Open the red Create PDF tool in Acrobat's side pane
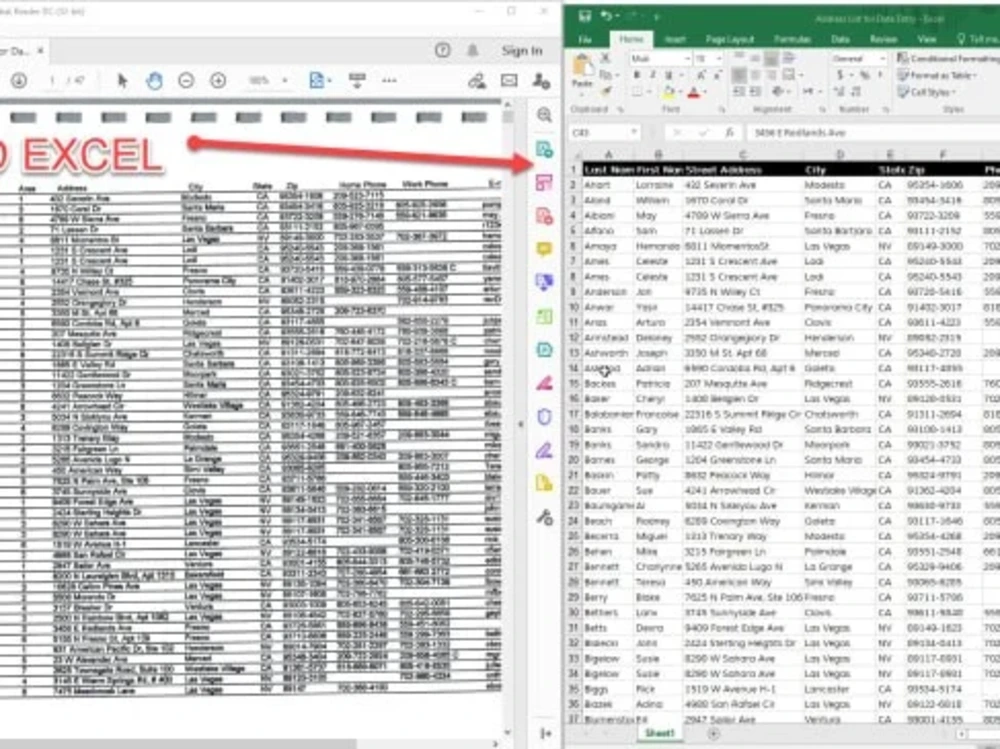Screen dimensions: 1000x749 coord(544,216)
